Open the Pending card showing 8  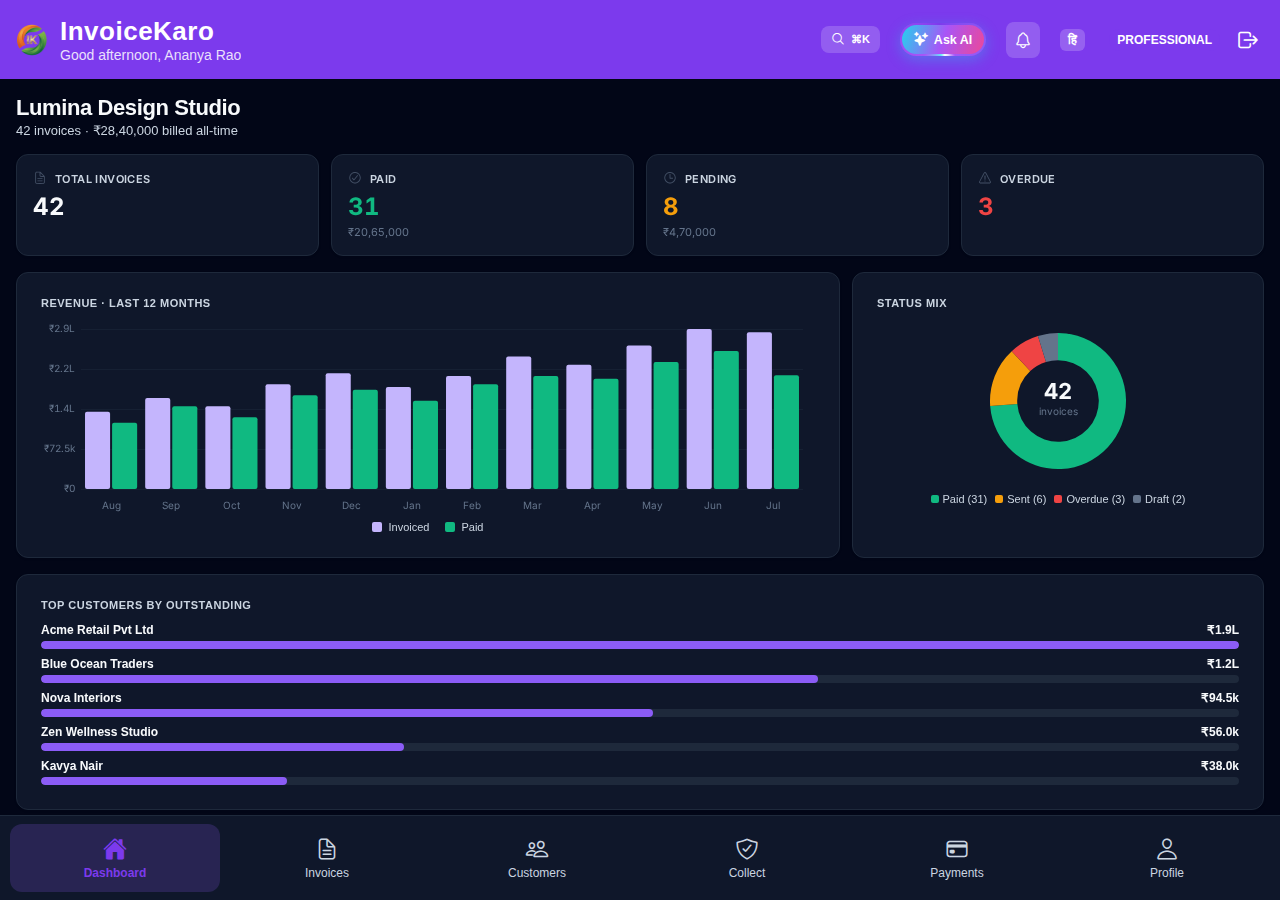[797, 205]
